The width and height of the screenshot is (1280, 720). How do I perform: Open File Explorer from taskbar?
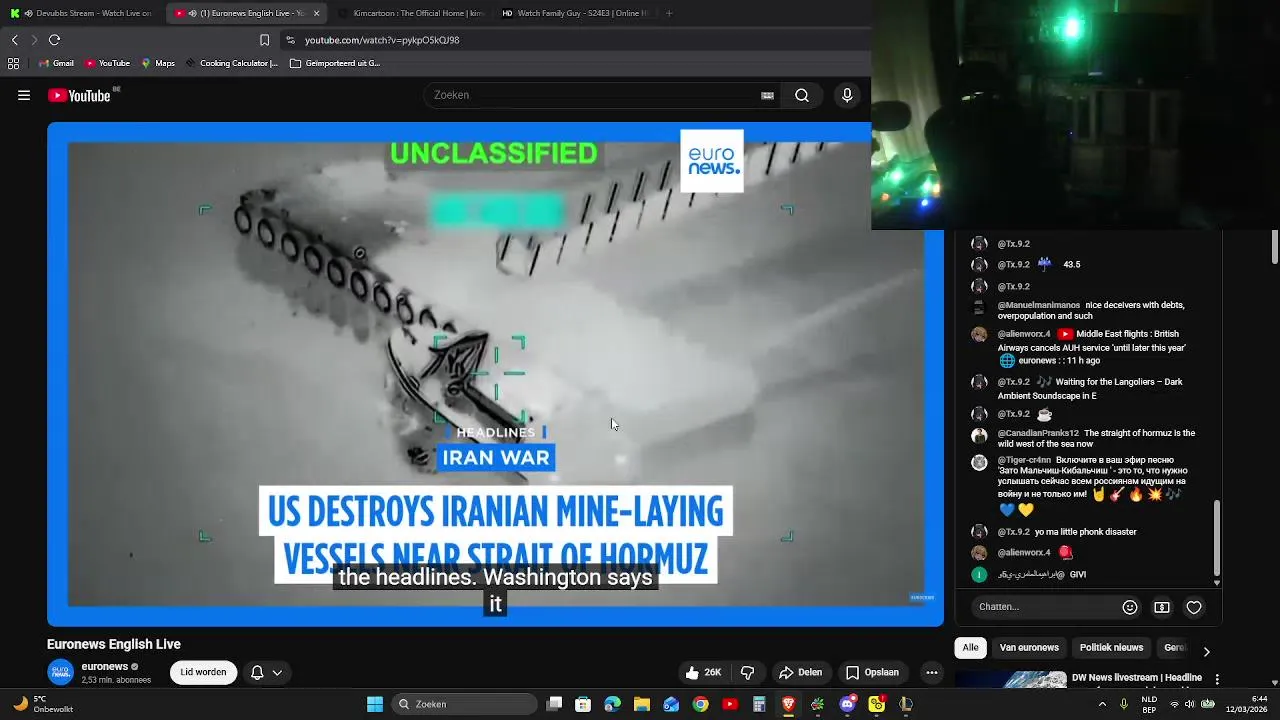point(642,704)
